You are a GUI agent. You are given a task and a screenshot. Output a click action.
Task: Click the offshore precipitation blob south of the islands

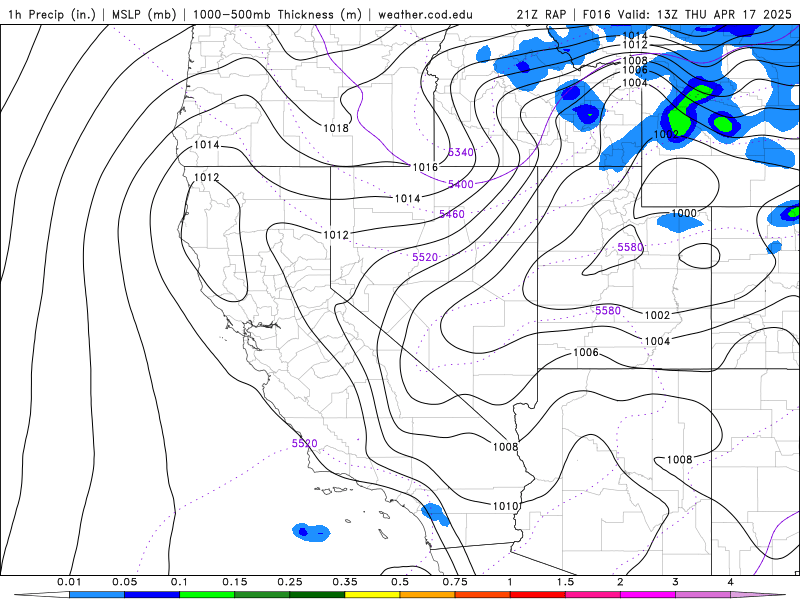tap(311, 532)
